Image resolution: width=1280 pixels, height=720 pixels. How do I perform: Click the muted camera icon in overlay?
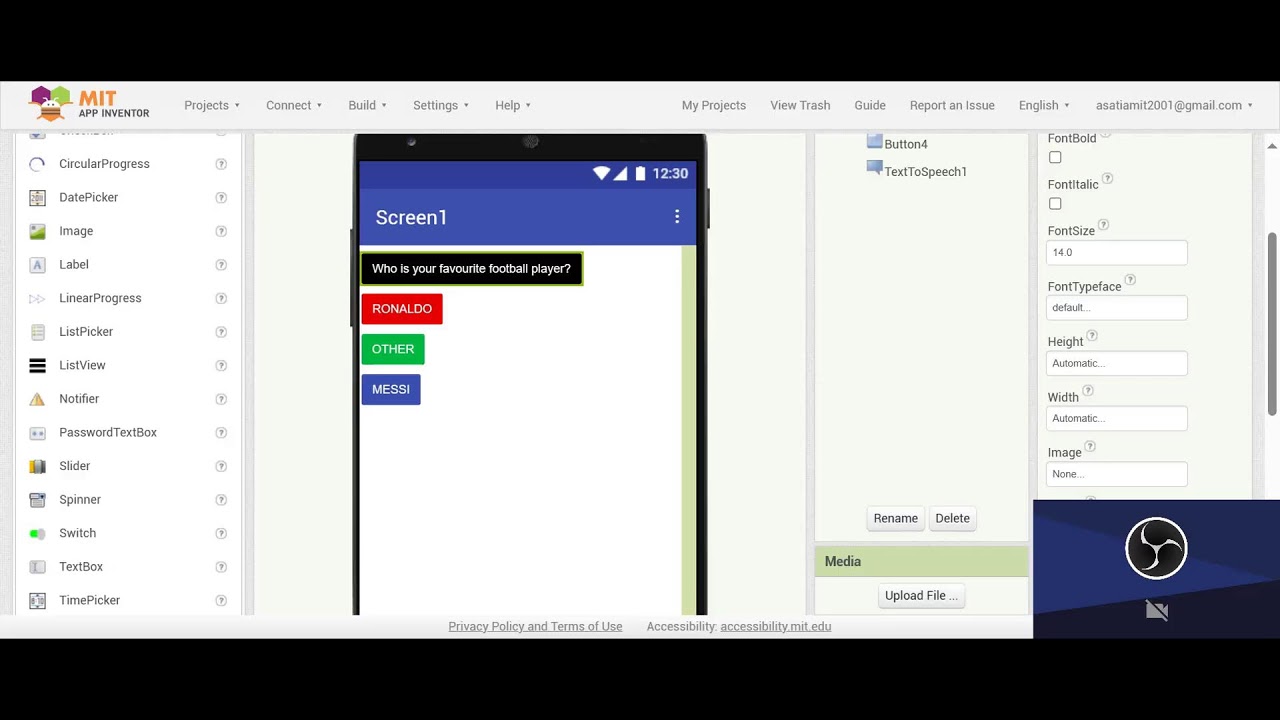pyautogui.click(x=1157, y=610)
